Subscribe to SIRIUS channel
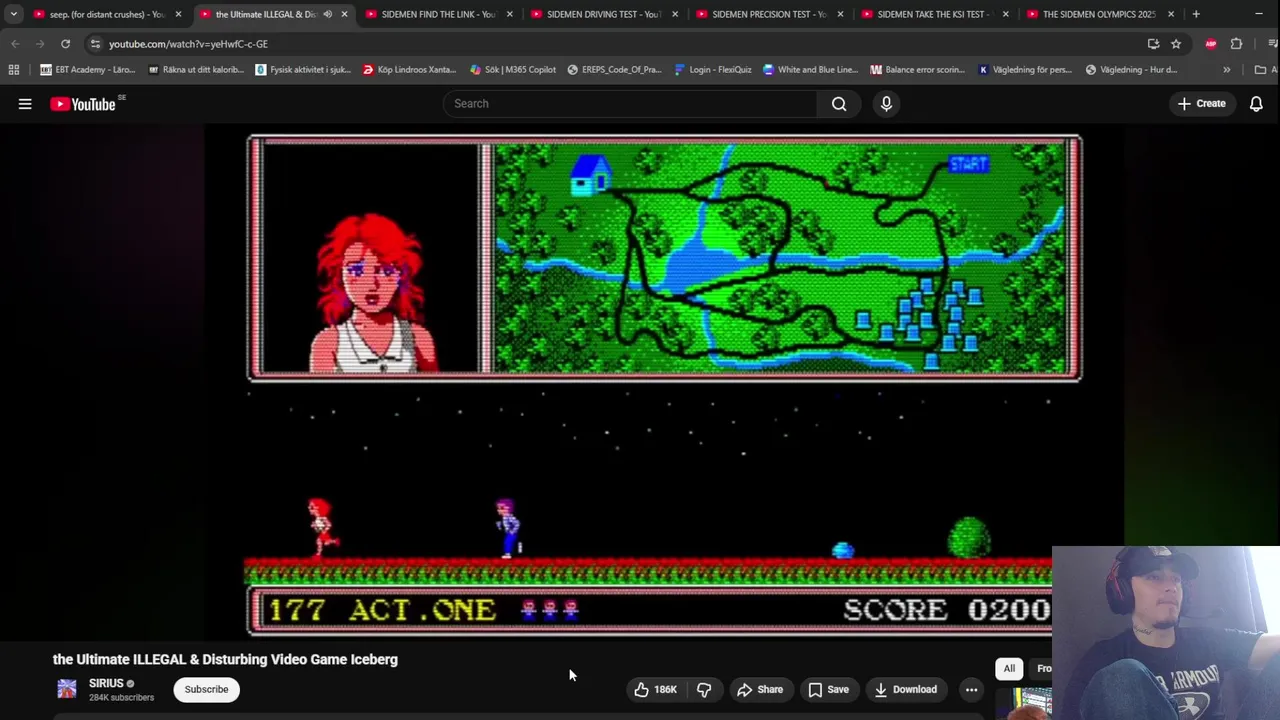 206,689
